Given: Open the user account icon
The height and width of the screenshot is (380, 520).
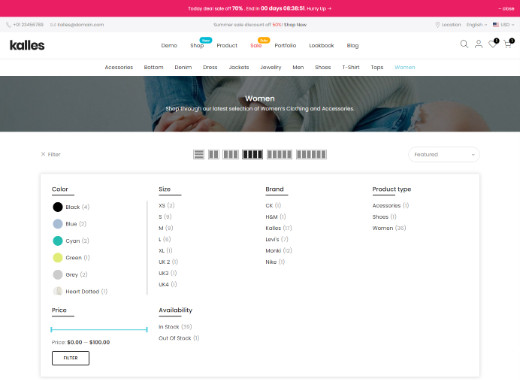Looking at the screenshot, I should coord(479,44).
